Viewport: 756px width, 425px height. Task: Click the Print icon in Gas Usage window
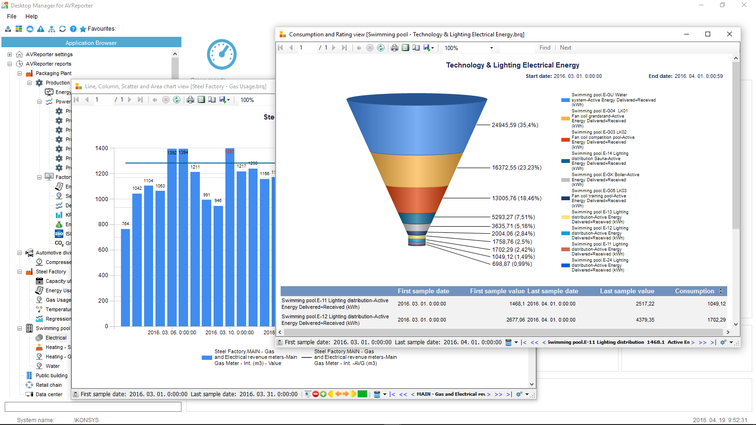tap(190, 100)
